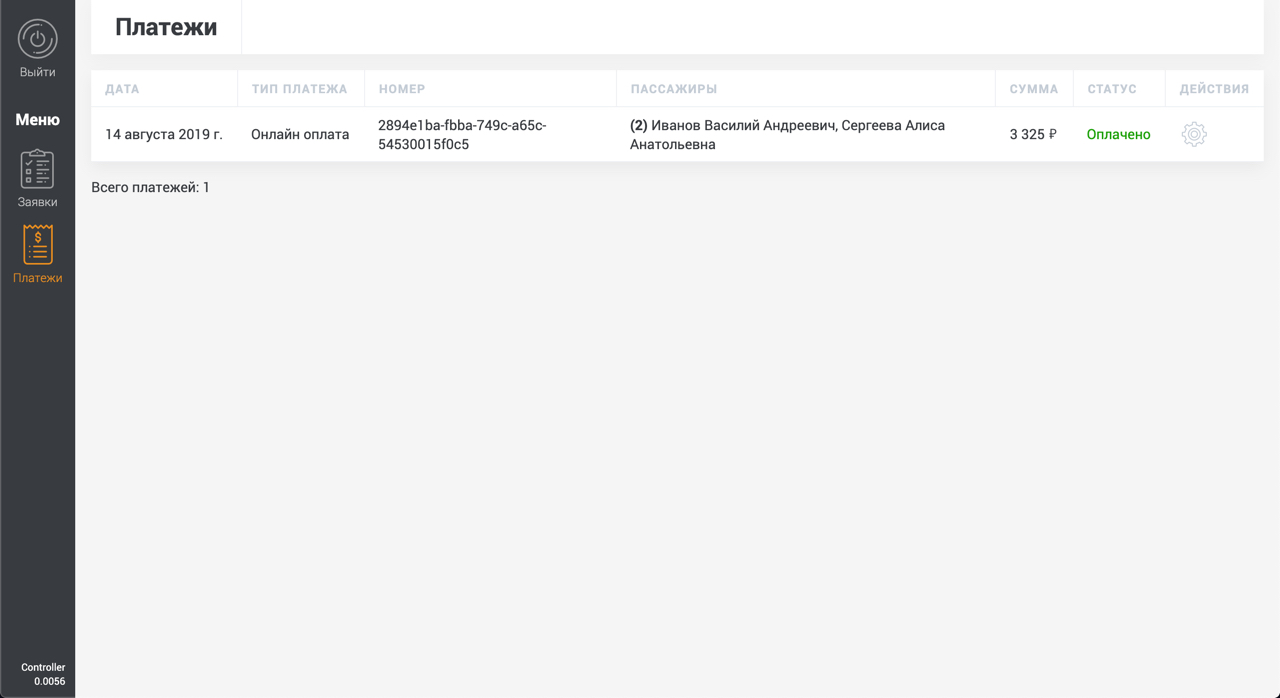
Task: Click the Controller 0.0056 version text
Action: [43, 674]
